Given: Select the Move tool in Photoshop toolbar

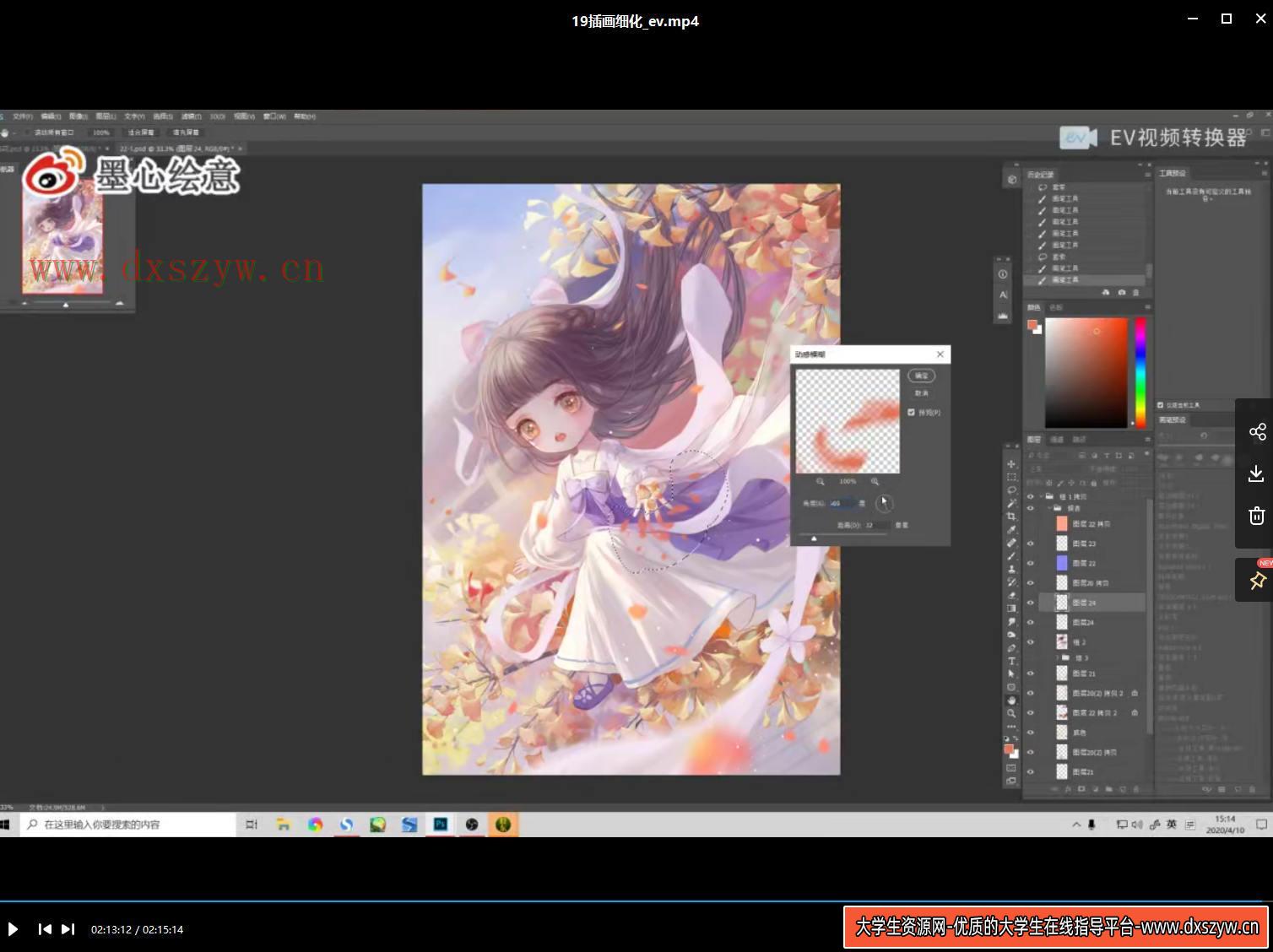Looking at the screenshot, I should click(x=1011, y=464).
